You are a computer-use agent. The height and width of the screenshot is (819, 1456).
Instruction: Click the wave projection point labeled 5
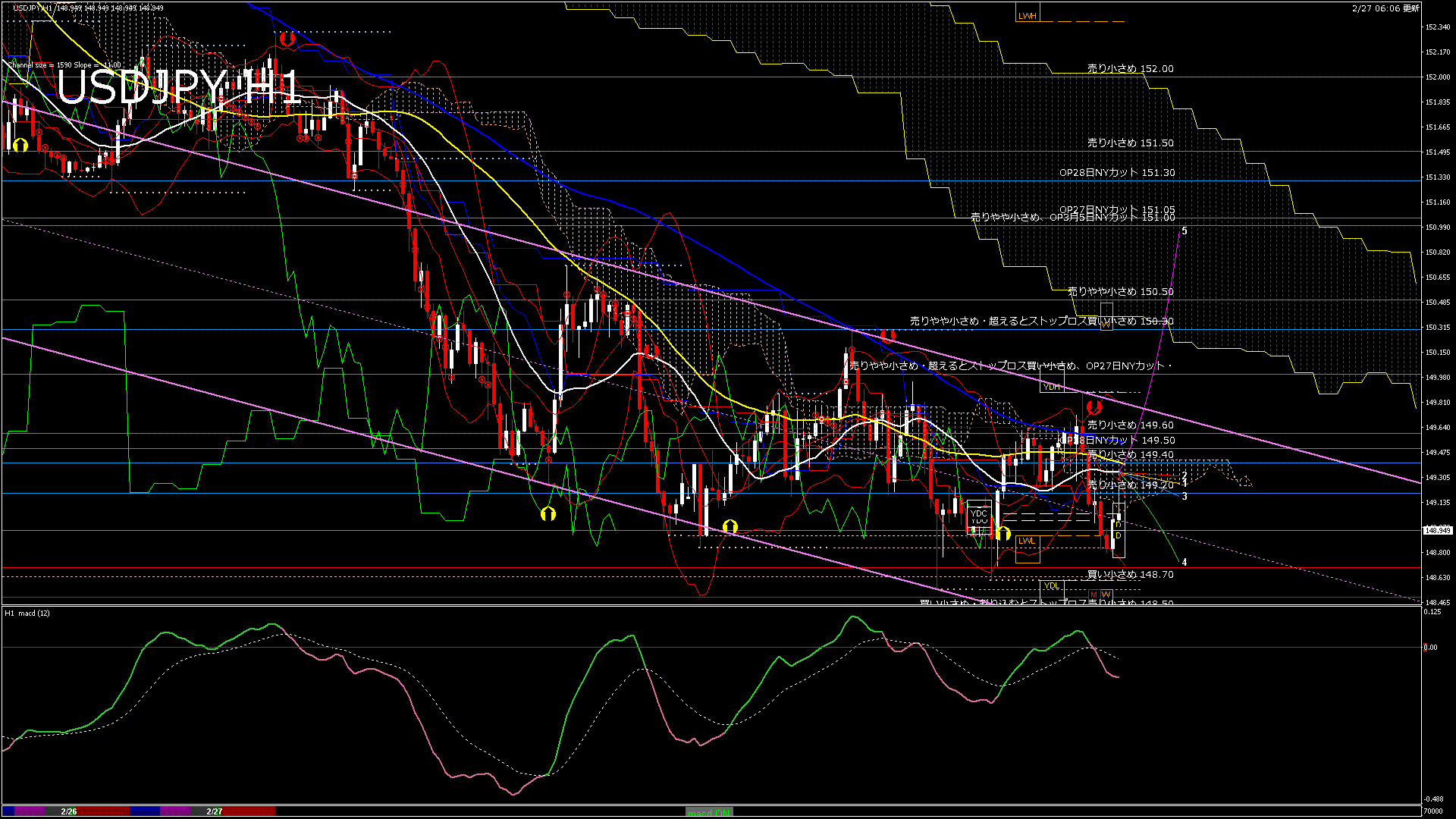(1185, 231)
